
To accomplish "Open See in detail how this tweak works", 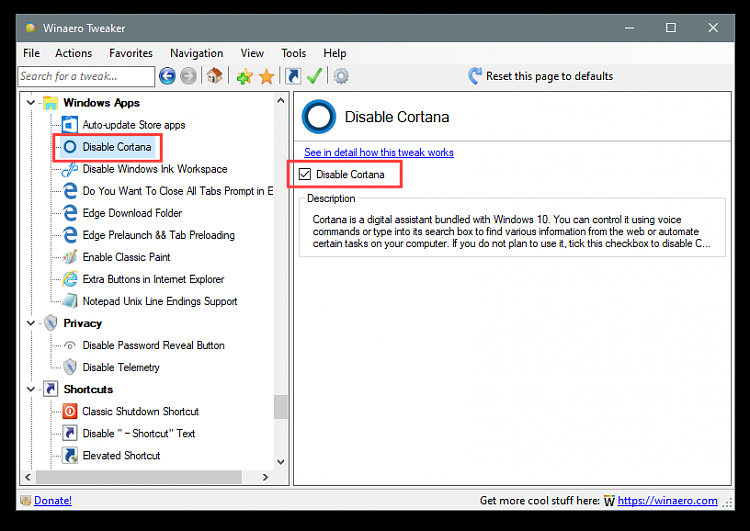I will [x=379, y=152].
